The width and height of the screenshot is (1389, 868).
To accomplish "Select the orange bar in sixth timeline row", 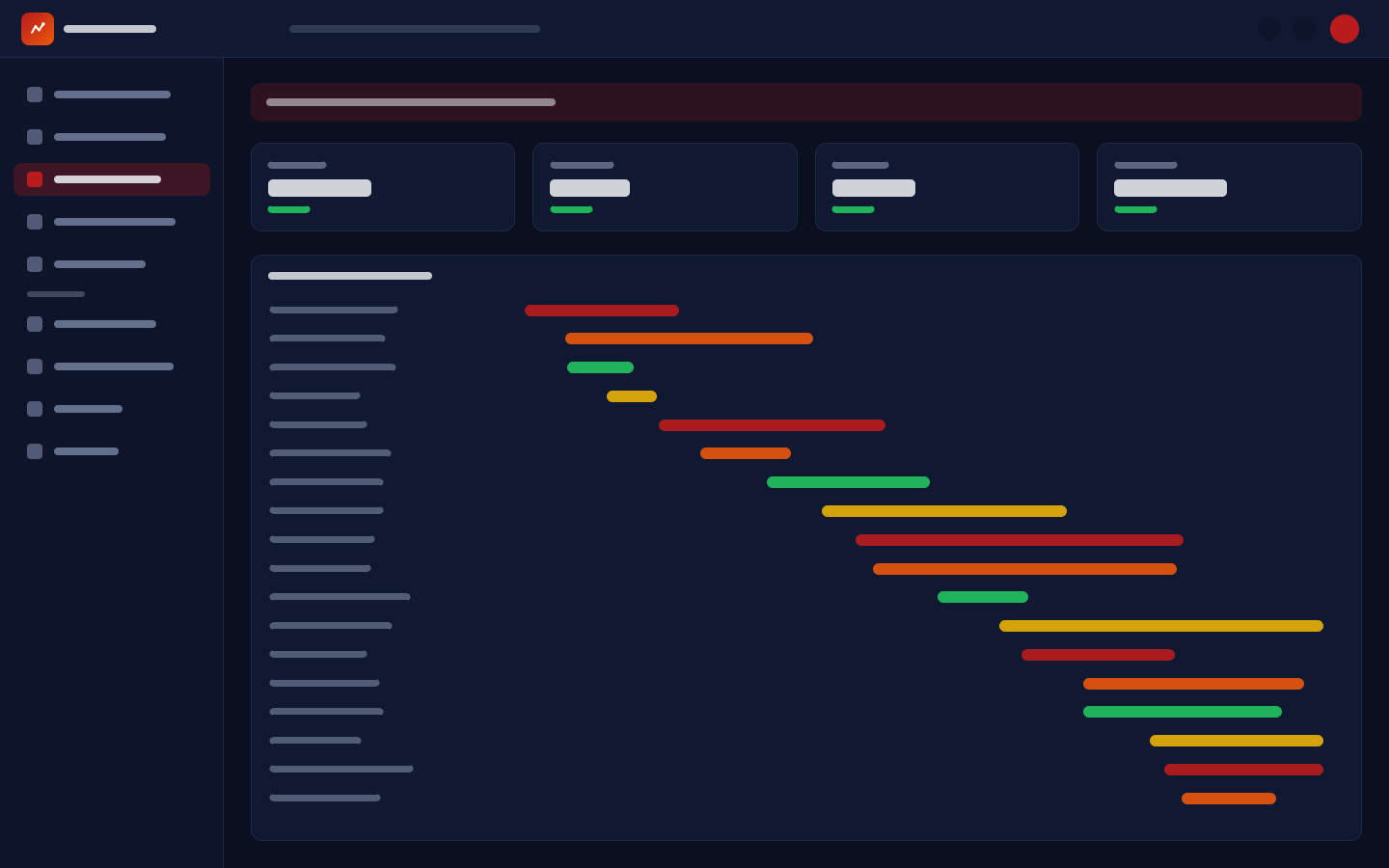I will (746, 453).
